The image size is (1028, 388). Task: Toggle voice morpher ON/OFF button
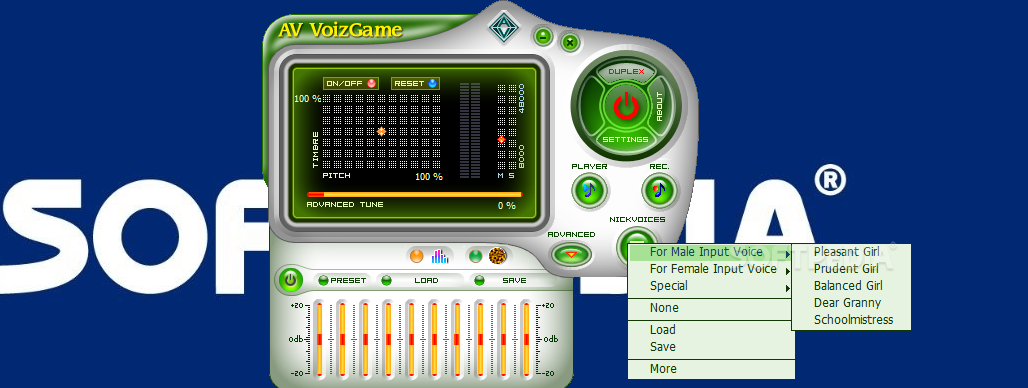351,83
